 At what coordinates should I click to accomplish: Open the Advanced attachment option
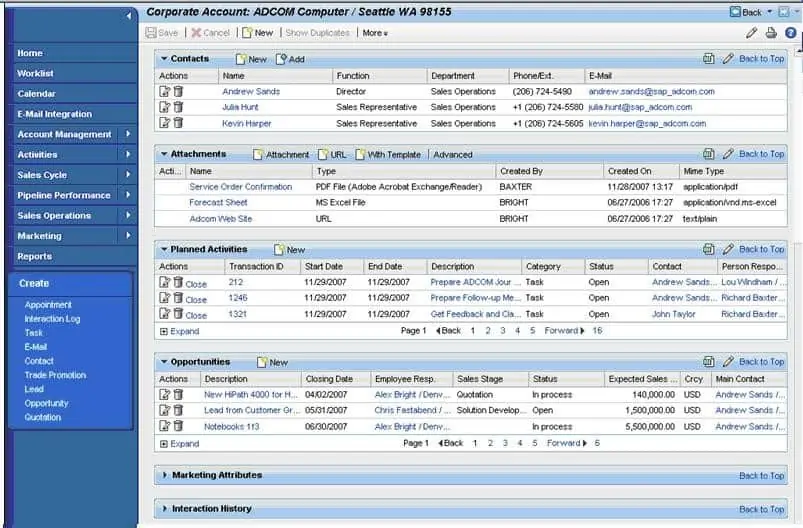coord(453,155)
